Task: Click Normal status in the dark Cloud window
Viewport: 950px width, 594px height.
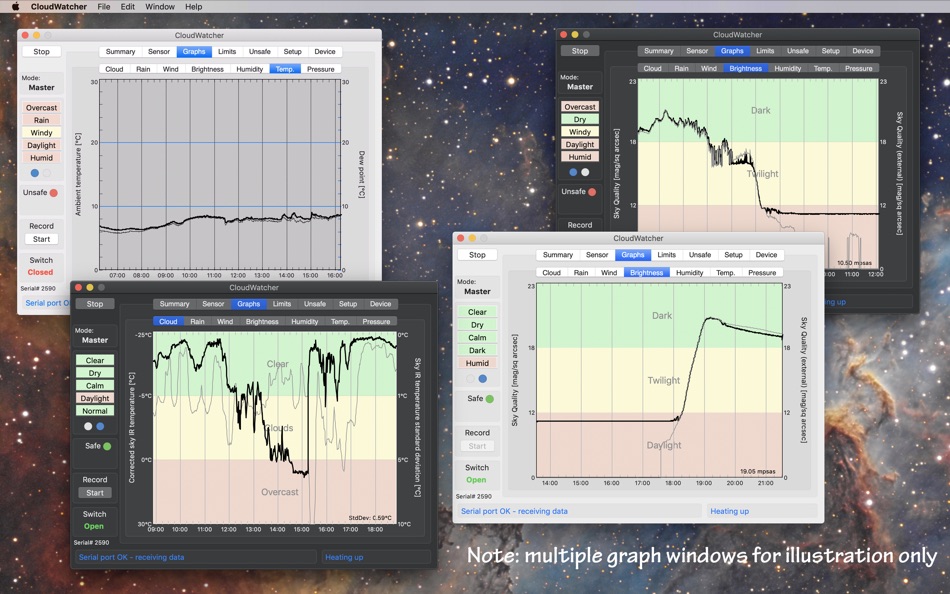Action: pyautogui.click(x=95, y=411)
